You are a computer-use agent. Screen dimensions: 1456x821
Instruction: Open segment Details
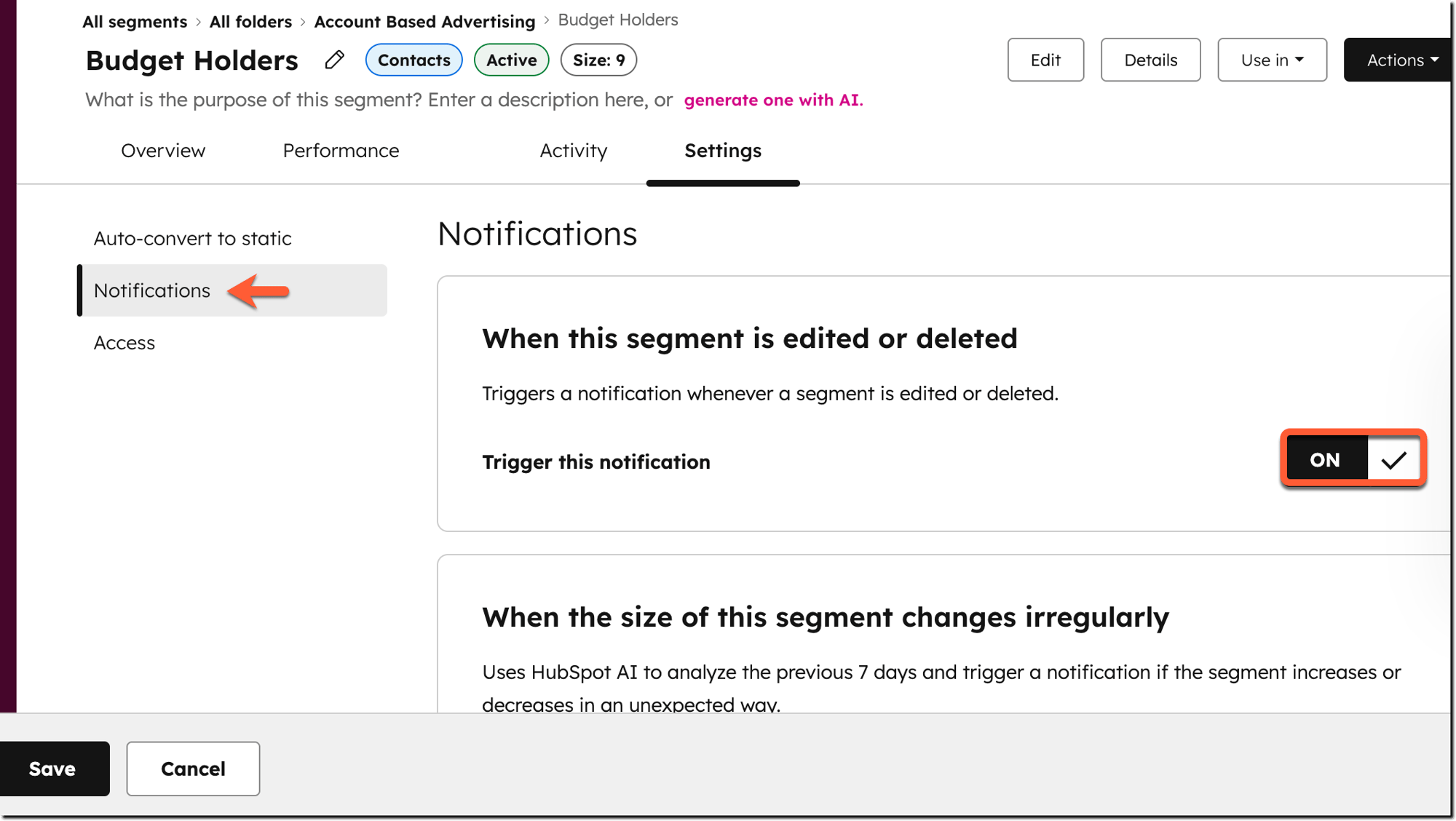pyautogui.click(x=1150, y=60)
